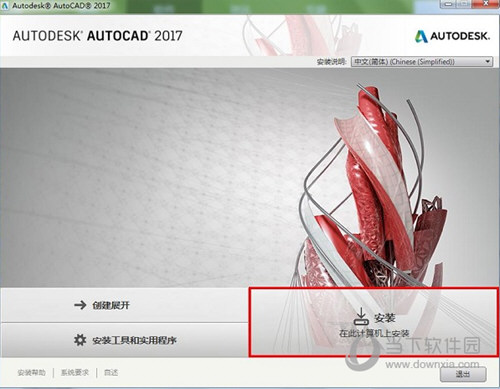
Task: Click the 安装帮助 (Installation Help) link
Action: (x=31, y=372)
